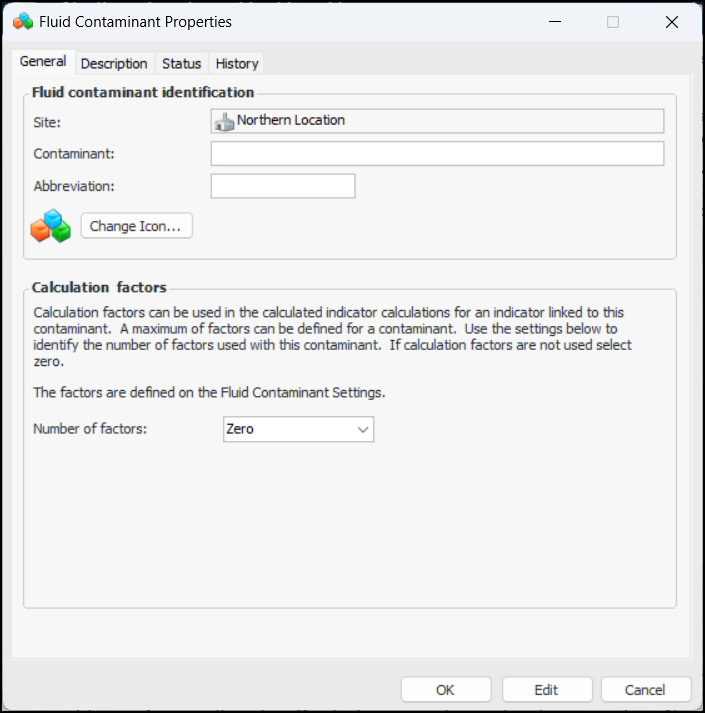This screenshot has height=713, width=705.
Task: Click the colored cubes icon in title bar
Action: pyautogui.click(x=23, y=21)
